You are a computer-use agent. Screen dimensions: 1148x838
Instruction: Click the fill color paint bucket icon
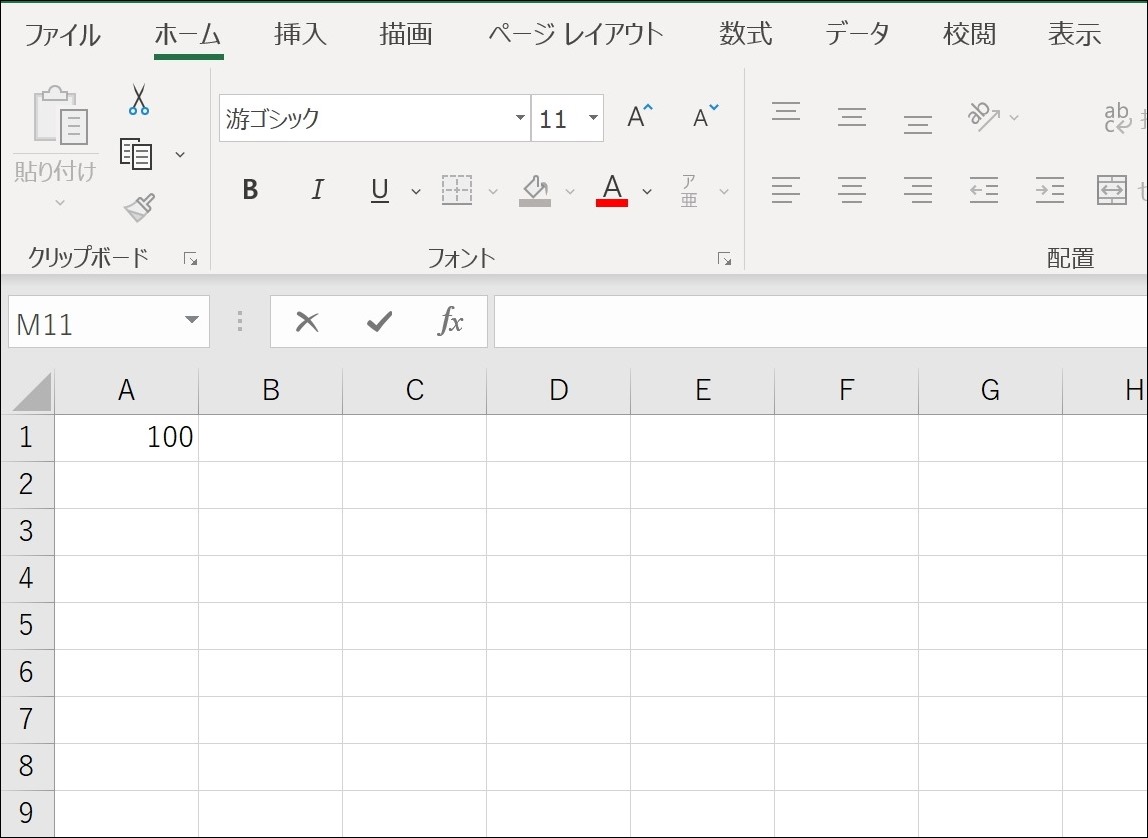tap(535, 189)
